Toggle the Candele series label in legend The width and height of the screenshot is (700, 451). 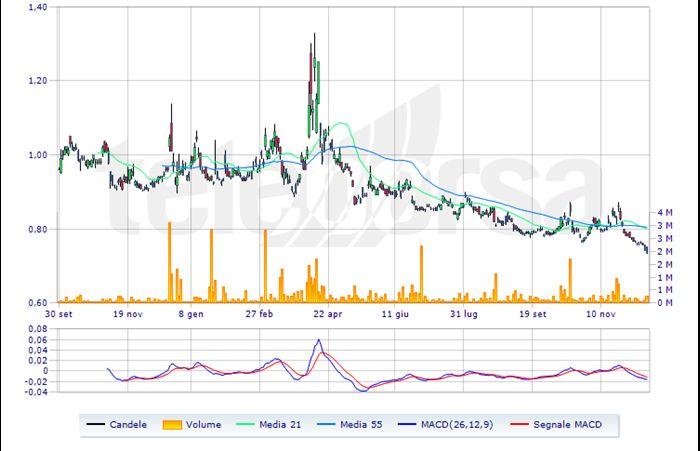pyautogui.click(x=129, y=425)
